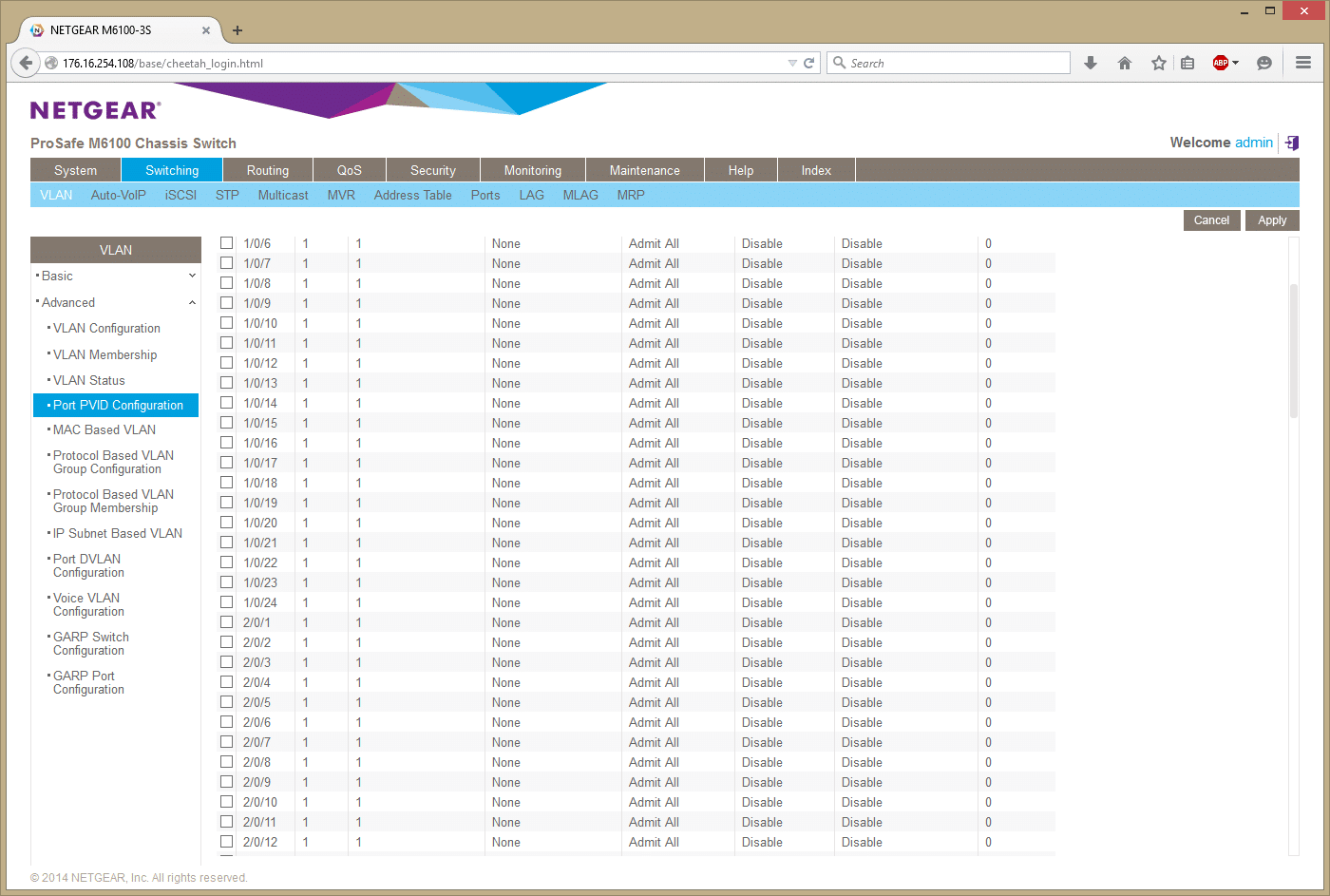This screenshot has width=1330, height=896.
Task: Tick the checkbox for port 1/0/20
Action: [x=226, y=523]
